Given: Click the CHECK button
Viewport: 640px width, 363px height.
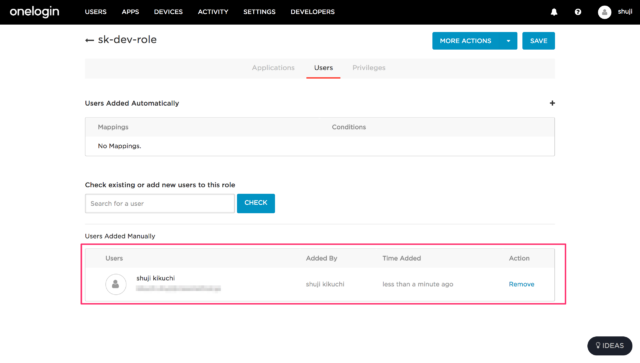Looking at the screenshot, I should coord(256,203).
